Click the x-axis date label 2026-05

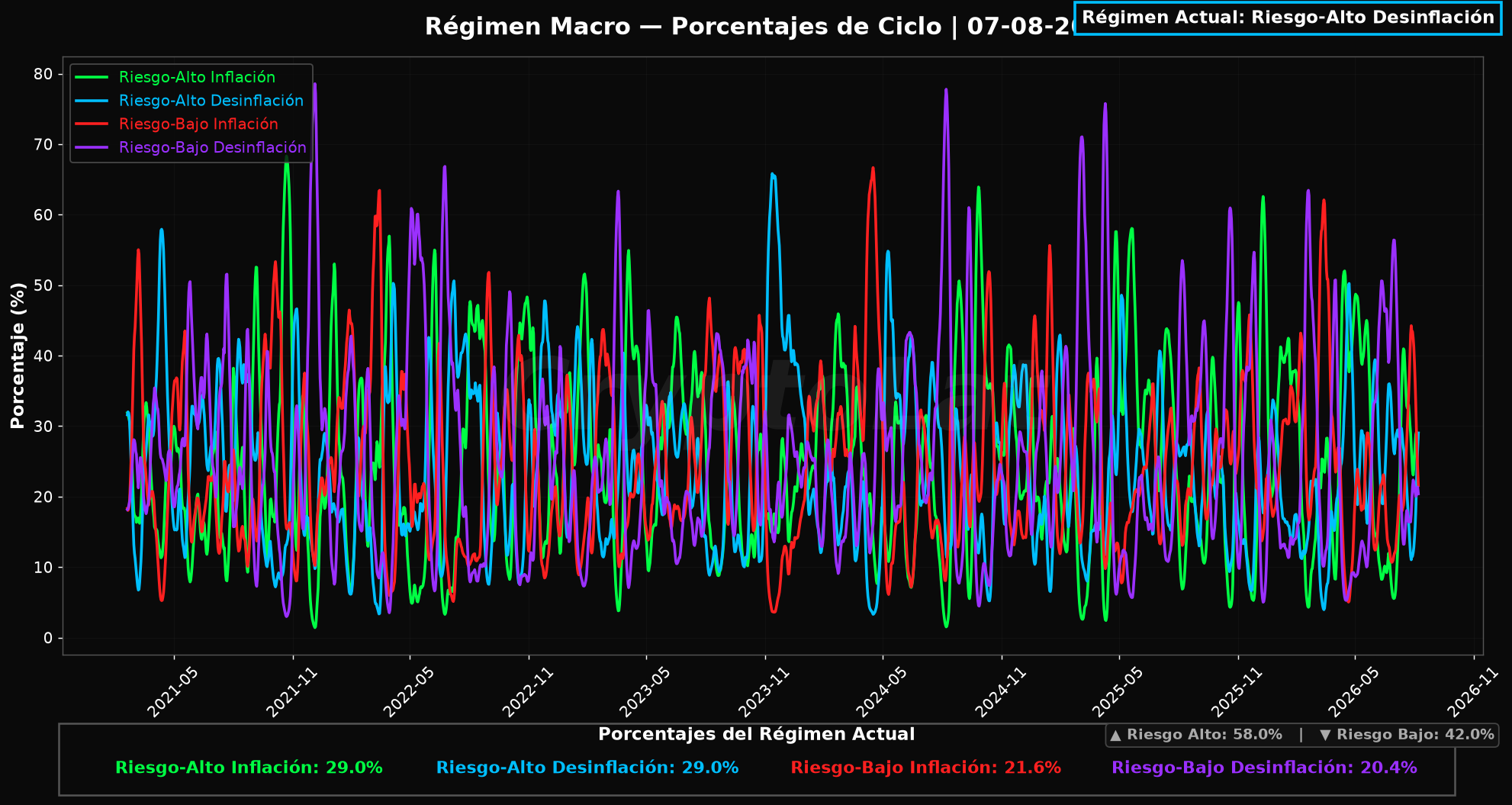coord(1354,692)
